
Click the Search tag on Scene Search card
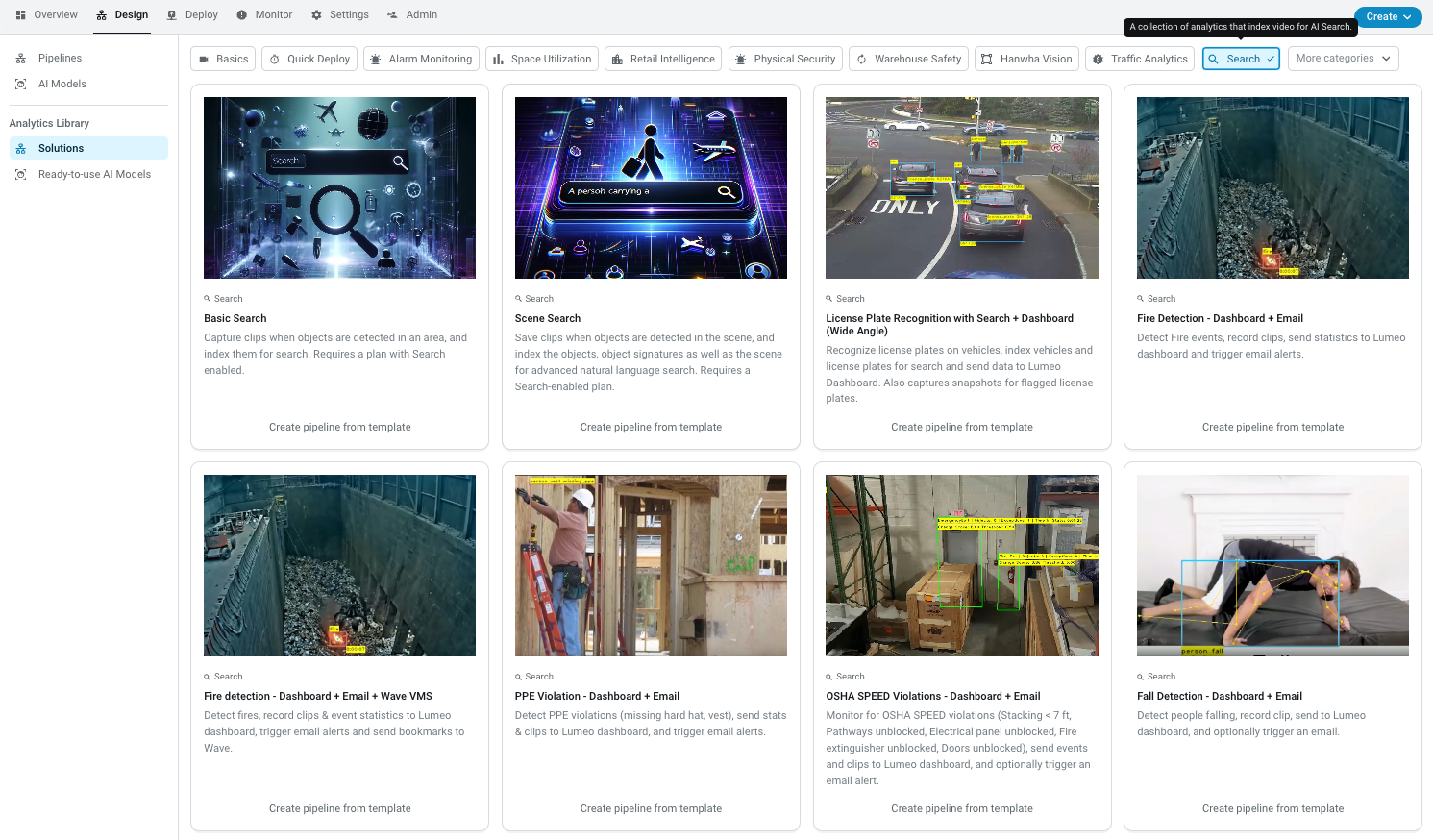(x=534, y=299)
